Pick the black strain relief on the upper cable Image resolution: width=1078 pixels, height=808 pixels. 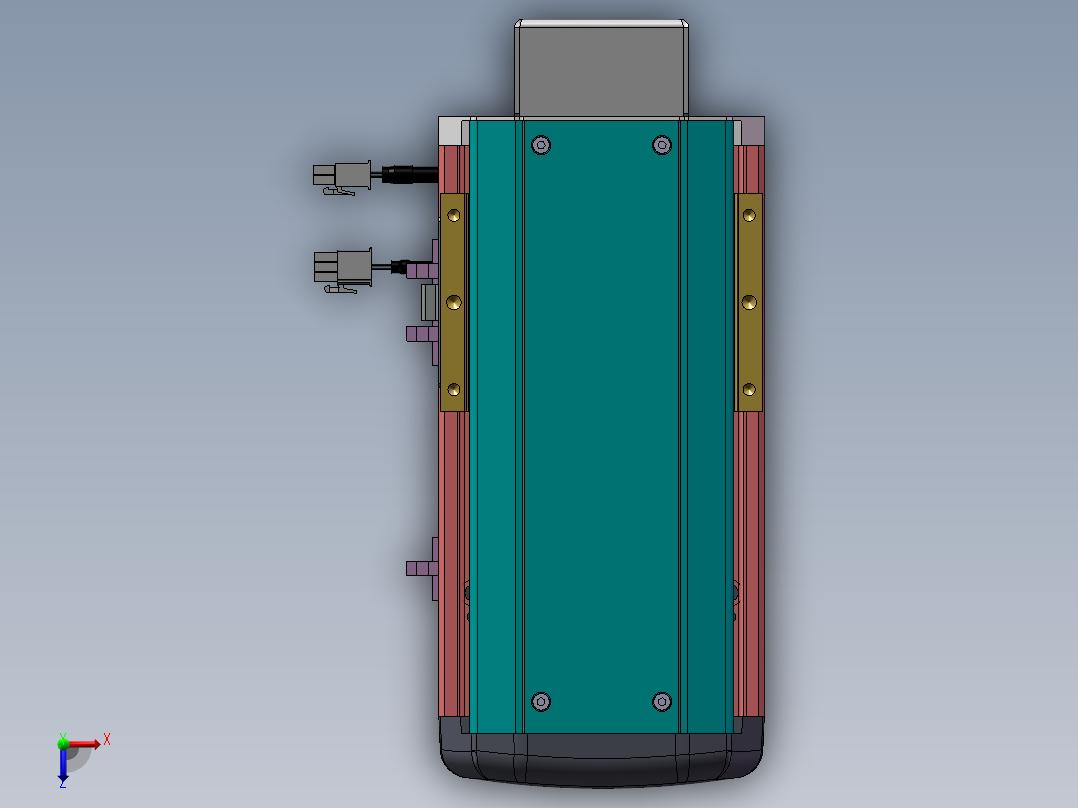coord(405,175)
